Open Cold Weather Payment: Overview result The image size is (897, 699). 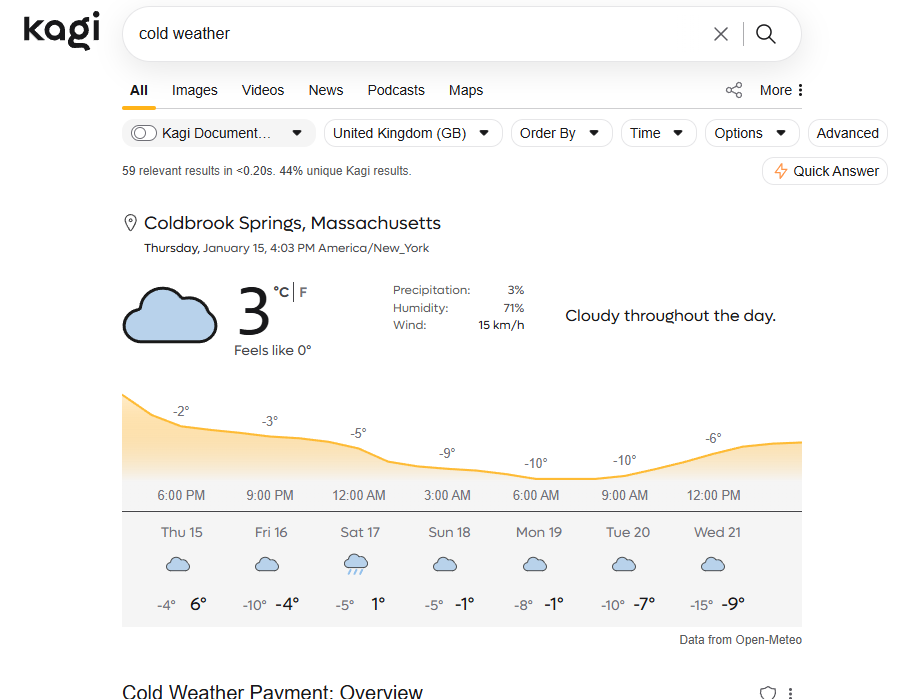(x=272, y=691)
